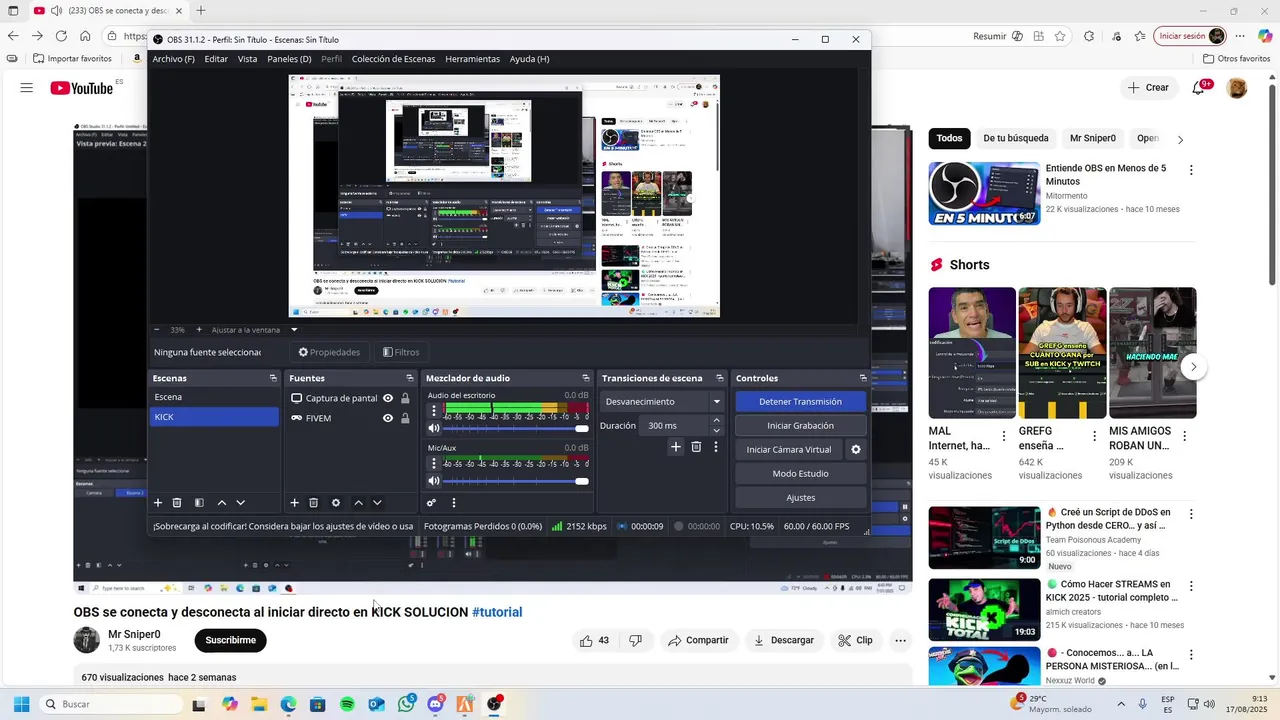This screenshot has height=720, width=1280.
Task: Toggle visibility of Captura de pantalla source
Action: (388, 398)
